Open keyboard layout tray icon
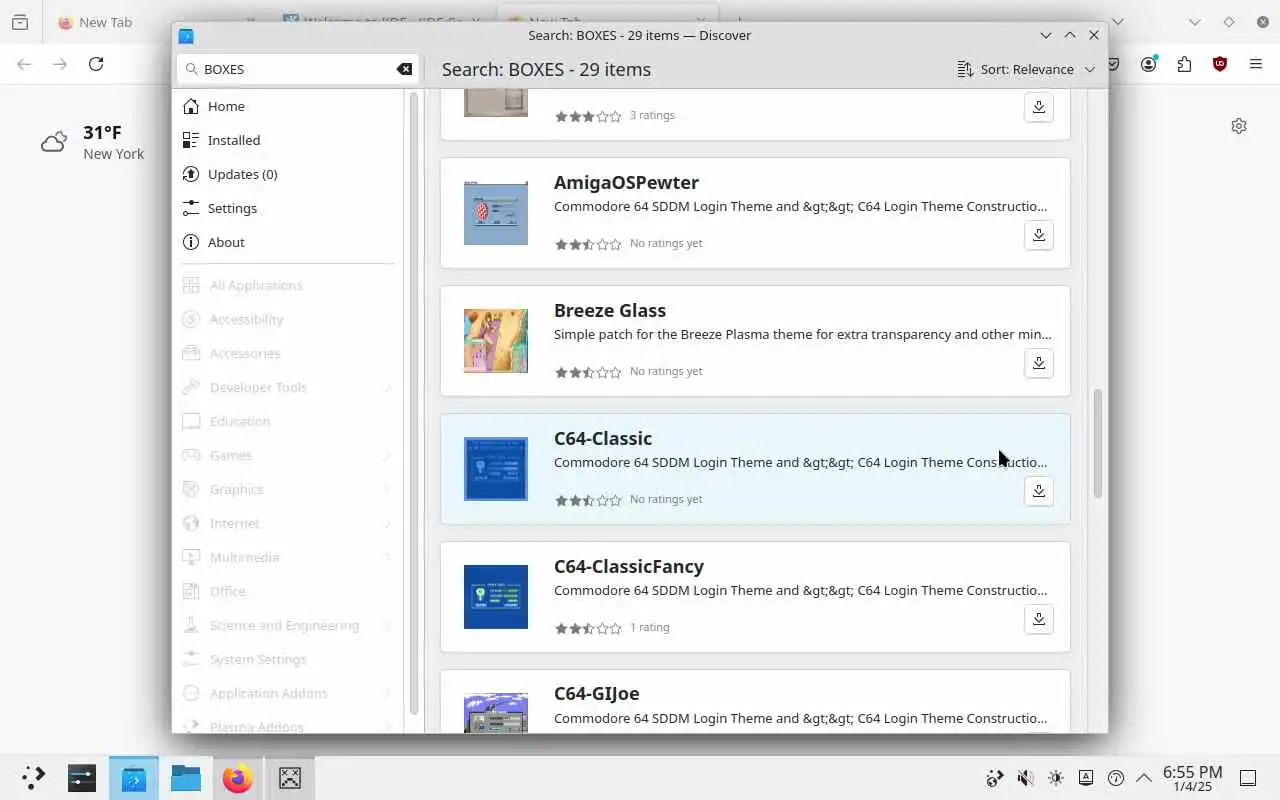 1086,778
